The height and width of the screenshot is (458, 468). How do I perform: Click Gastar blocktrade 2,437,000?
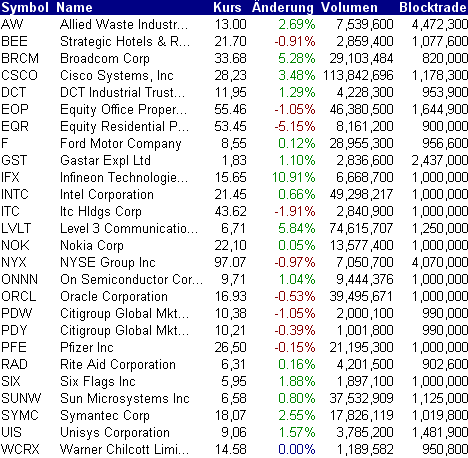coord(439,160)
